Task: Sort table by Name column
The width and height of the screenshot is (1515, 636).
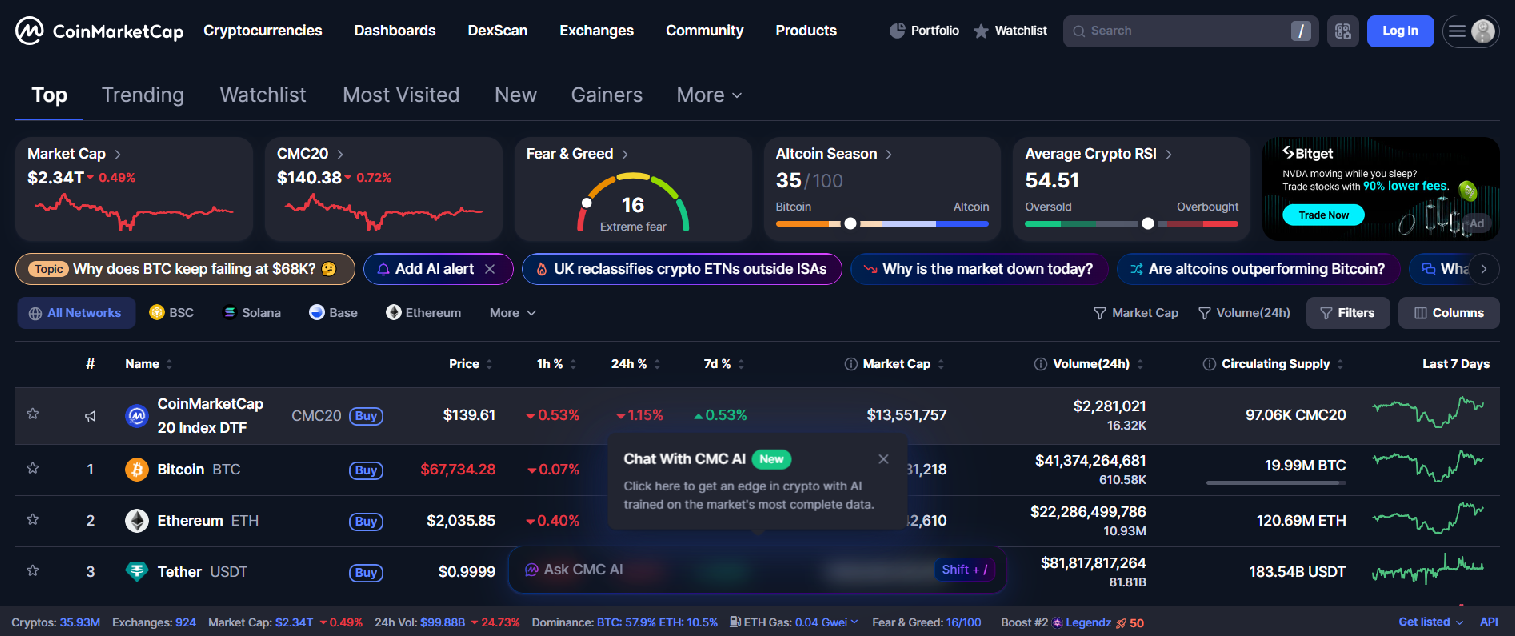Action: tap(149, 364)
